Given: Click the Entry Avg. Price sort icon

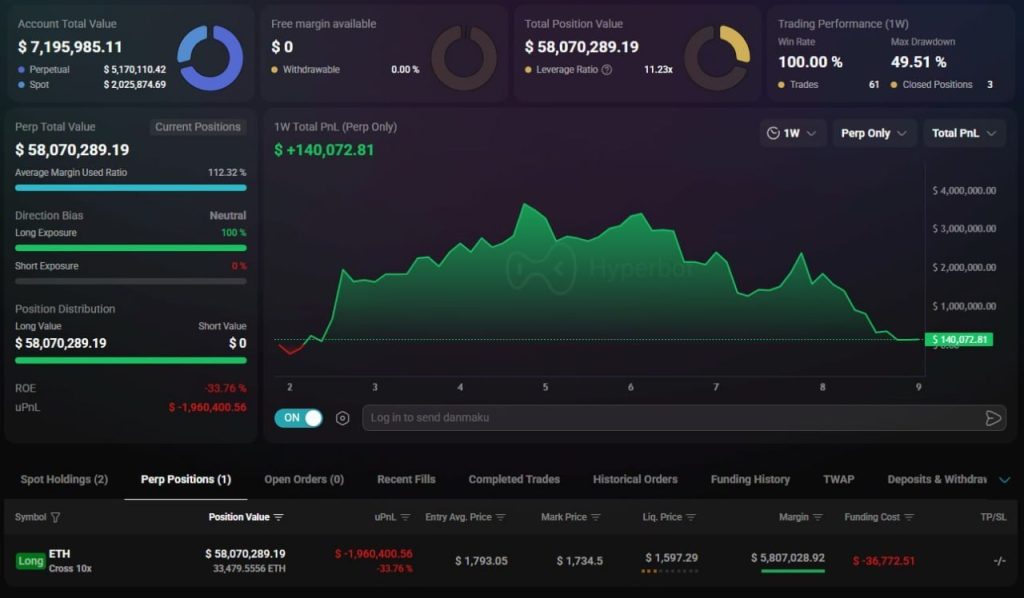Looking at the screenshot, I should coord(501,517).
